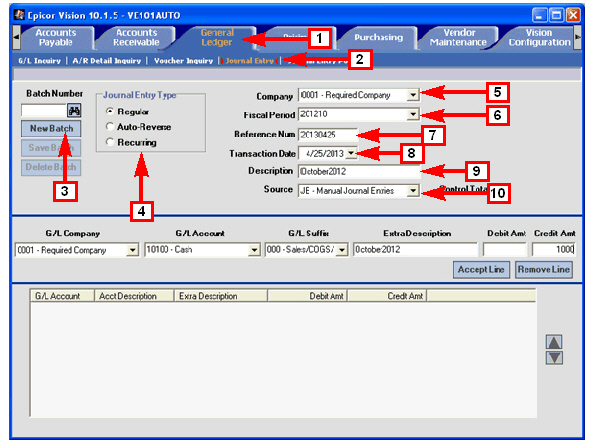The width and height of the screenshot is (594, 445).
Task: Select the Journal Entry sub-tab
Action: (x=250, y=61)
